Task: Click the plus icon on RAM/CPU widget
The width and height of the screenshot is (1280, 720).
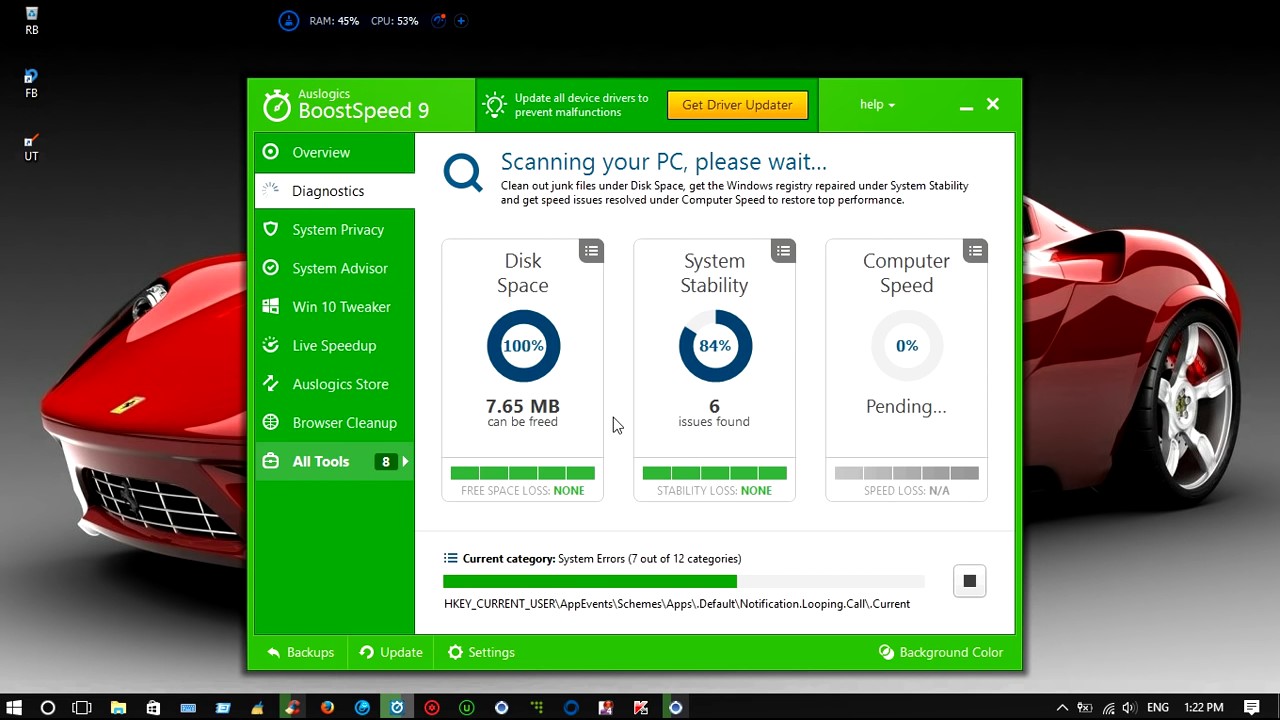Action: click(461, 20)
